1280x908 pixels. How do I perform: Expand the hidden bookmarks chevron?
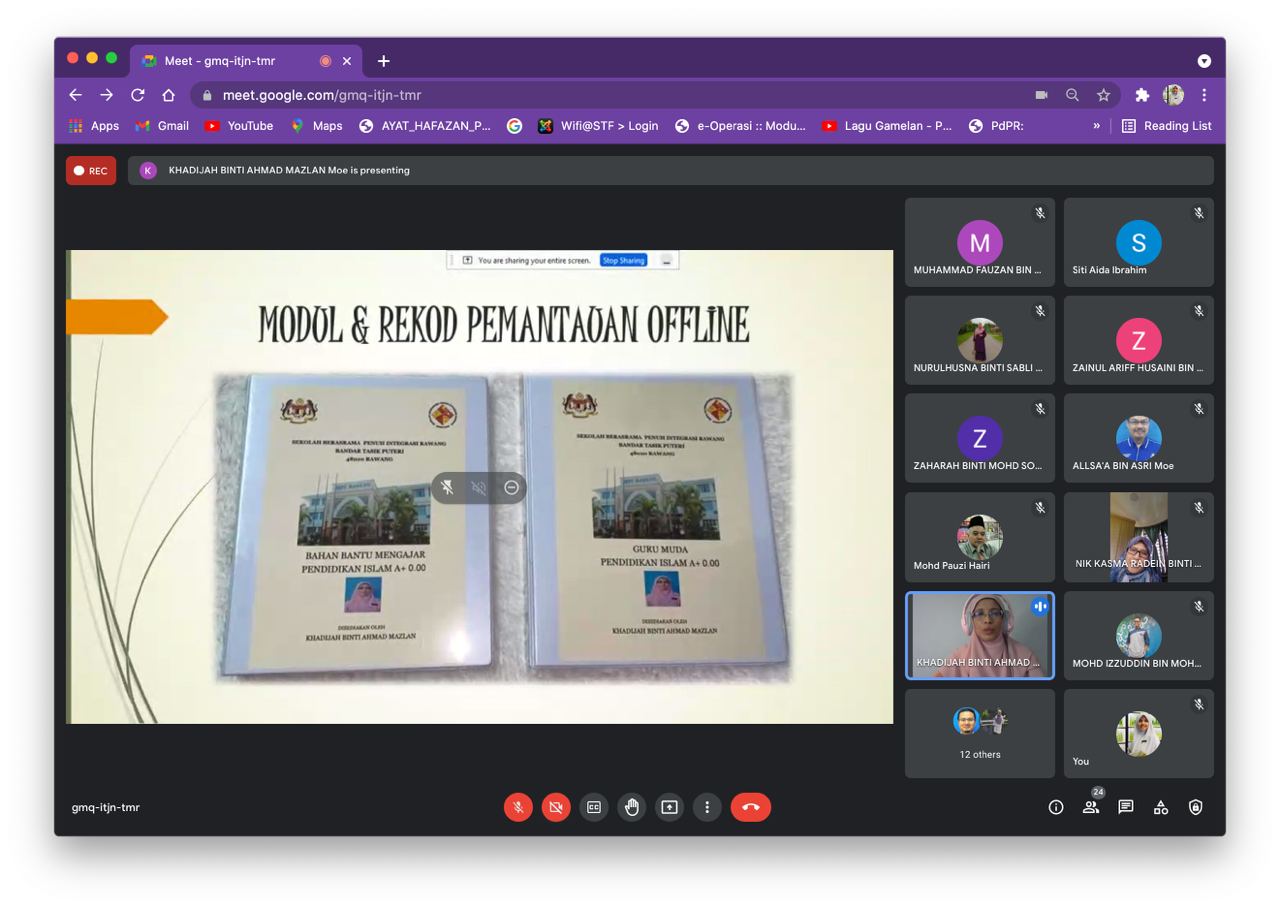point(1096,126)
